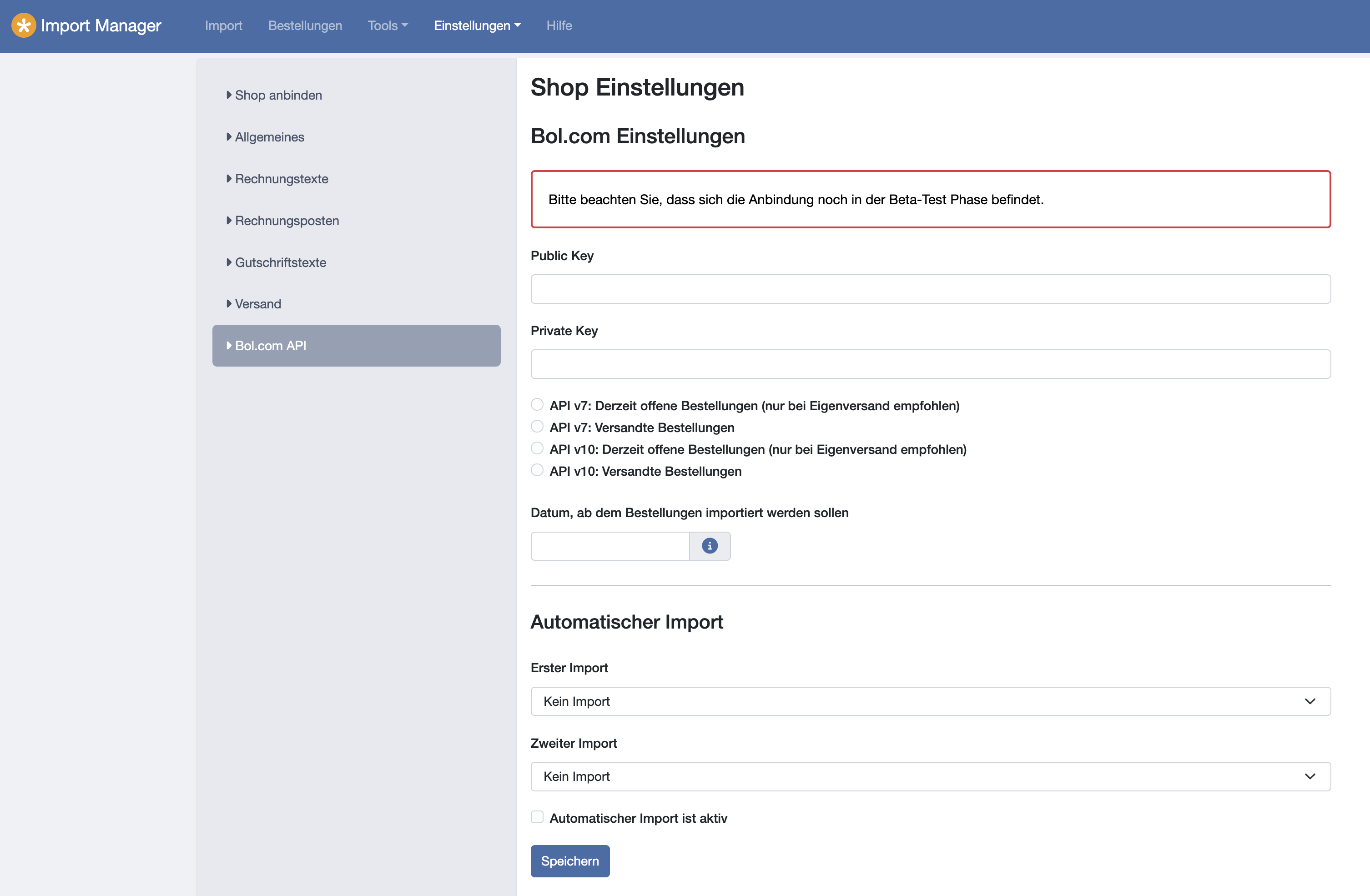The image size is (1370, 896).
Task: Open Allgemeines settings section
Action: [x=356, y=137]
